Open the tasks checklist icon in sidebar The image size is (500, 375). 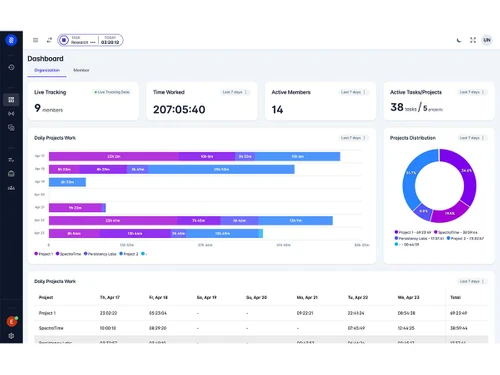(x=11, y=160)
